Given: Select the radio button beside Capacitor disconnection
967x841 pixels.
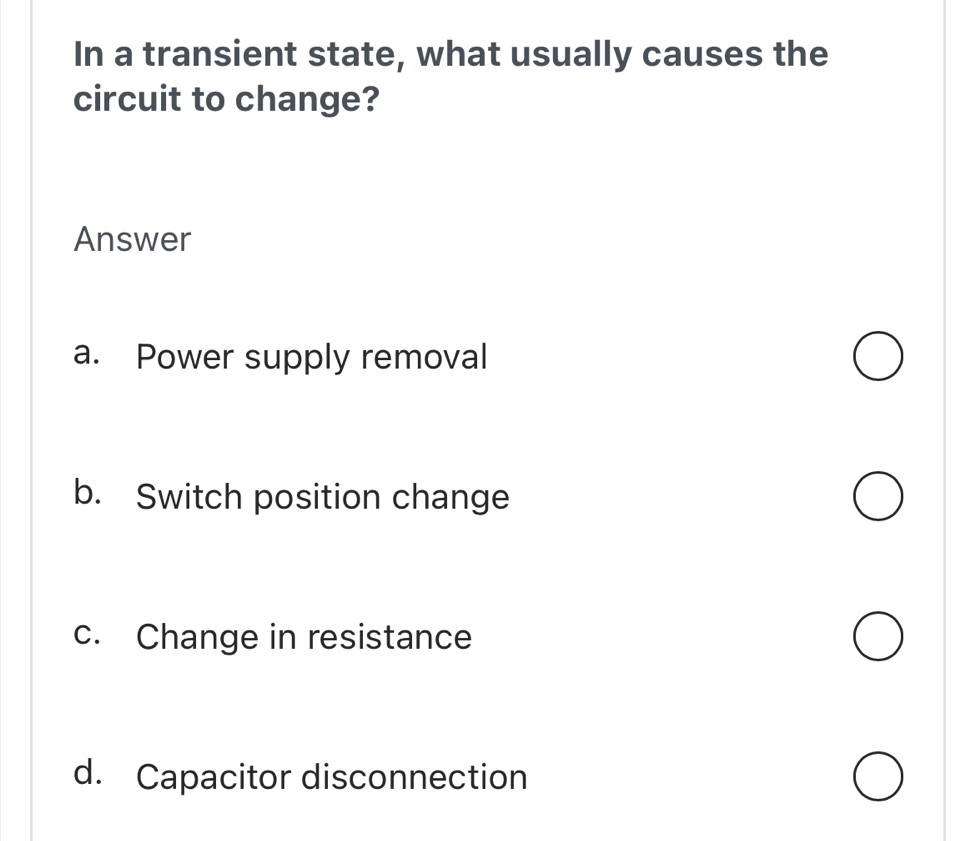Looking at the screenshot, I should click(877, 776).
